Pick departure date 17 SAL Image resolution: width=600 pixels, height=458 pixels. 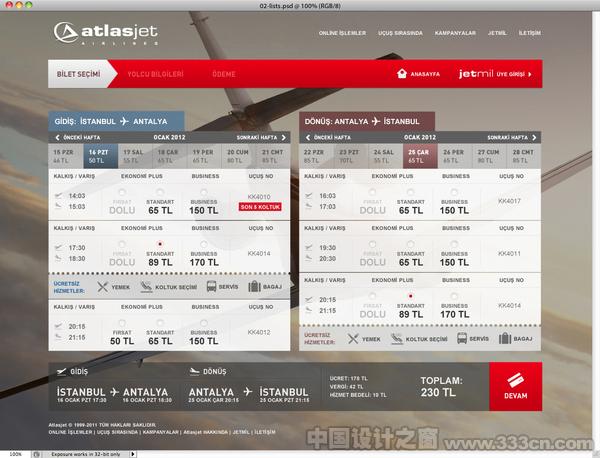click(135, 156)
